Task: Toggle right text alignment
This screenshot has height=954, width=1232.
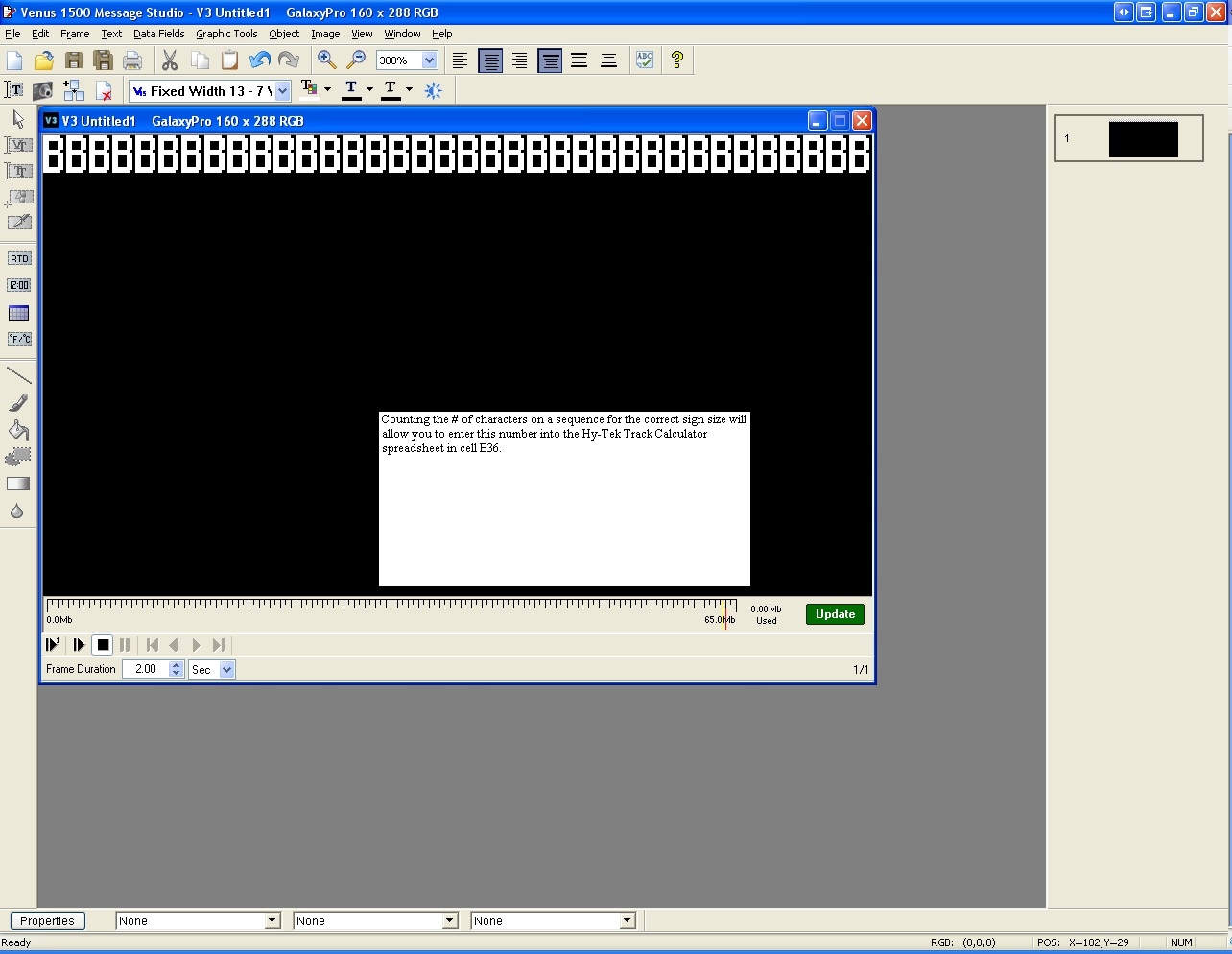Action: coord(519,60)
